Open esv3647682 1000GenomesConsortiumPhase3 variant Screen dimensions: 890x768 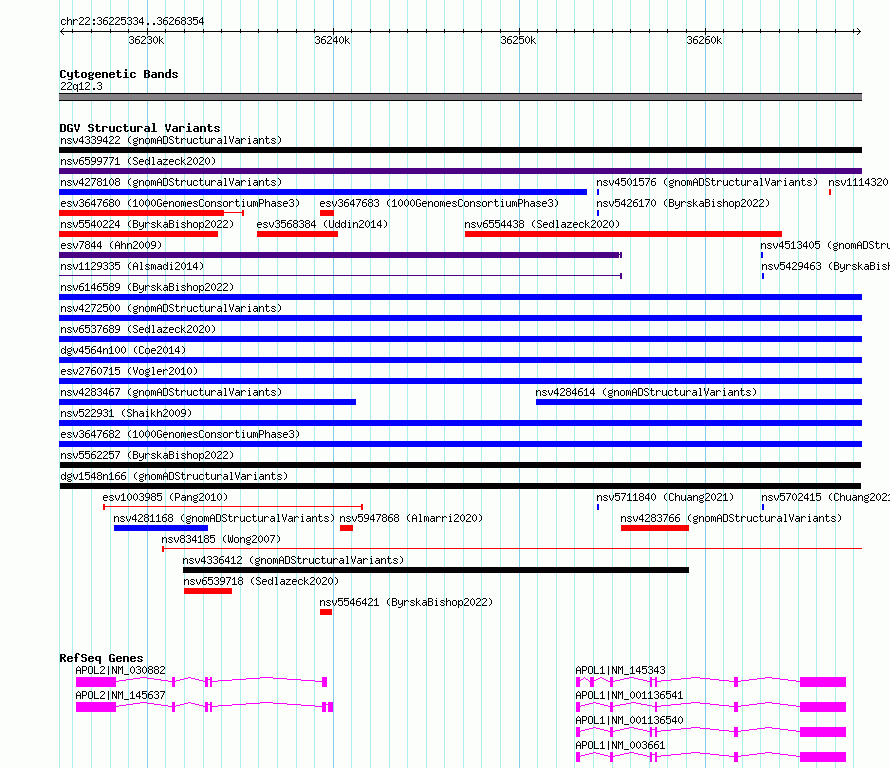tap(180, 434)
